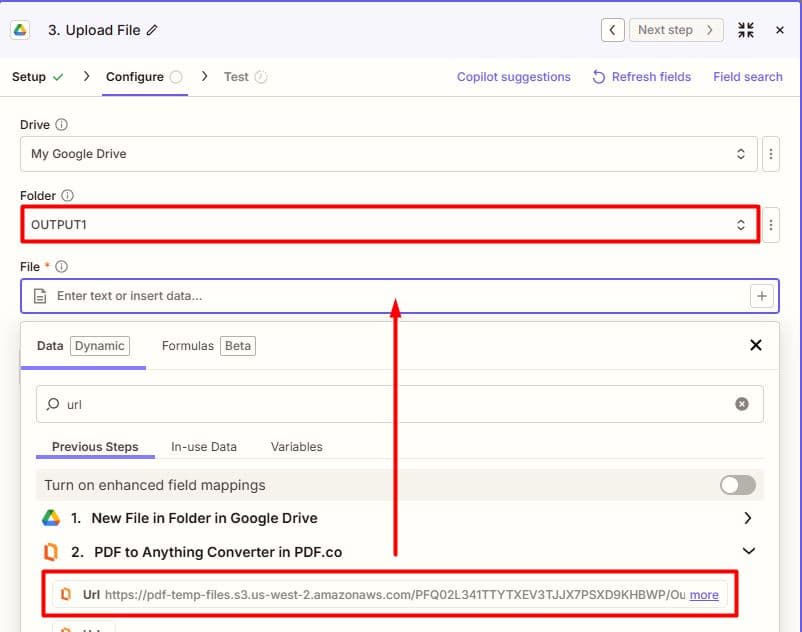The height and width of the screenshot is (632, 802).
Task: Click the File text input field
Action: 399,296
